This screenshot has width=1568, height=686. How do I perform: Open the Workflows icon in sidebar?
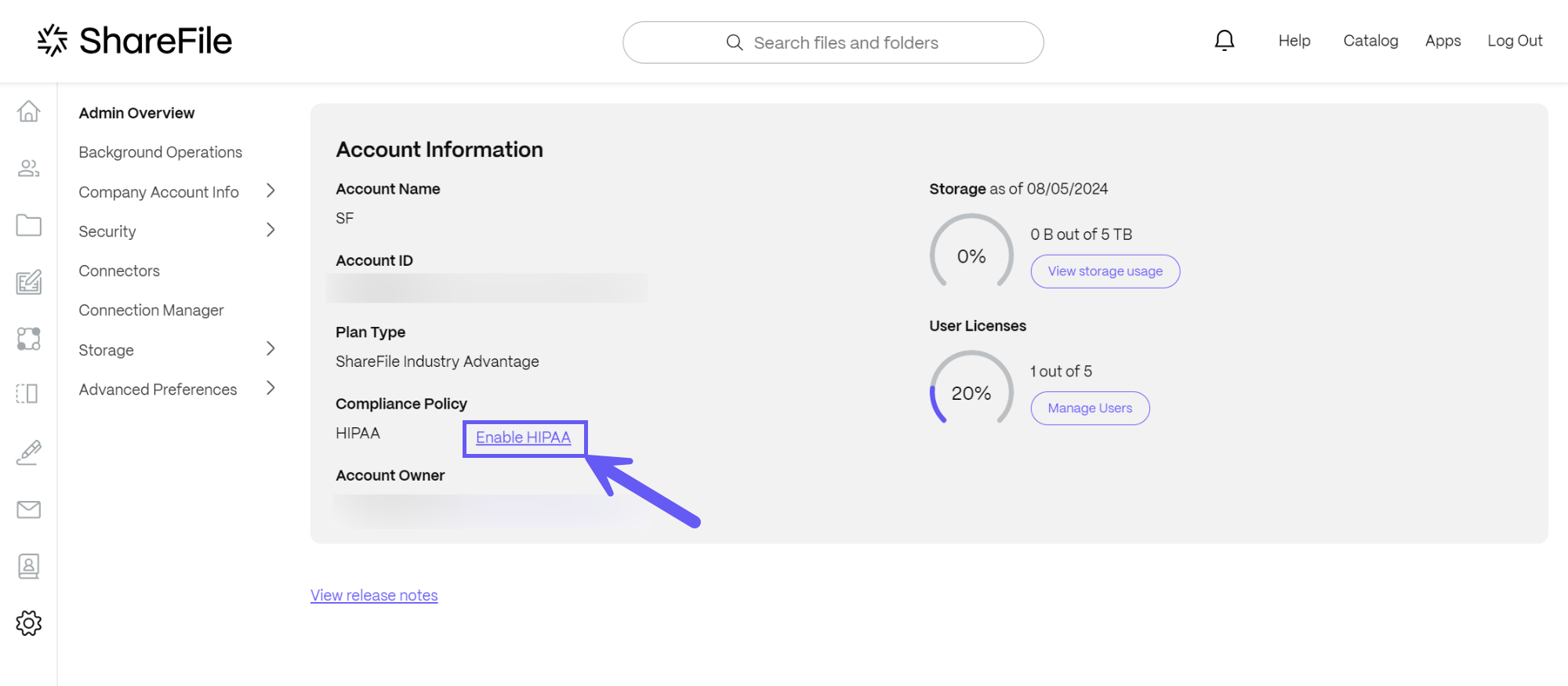28,339
